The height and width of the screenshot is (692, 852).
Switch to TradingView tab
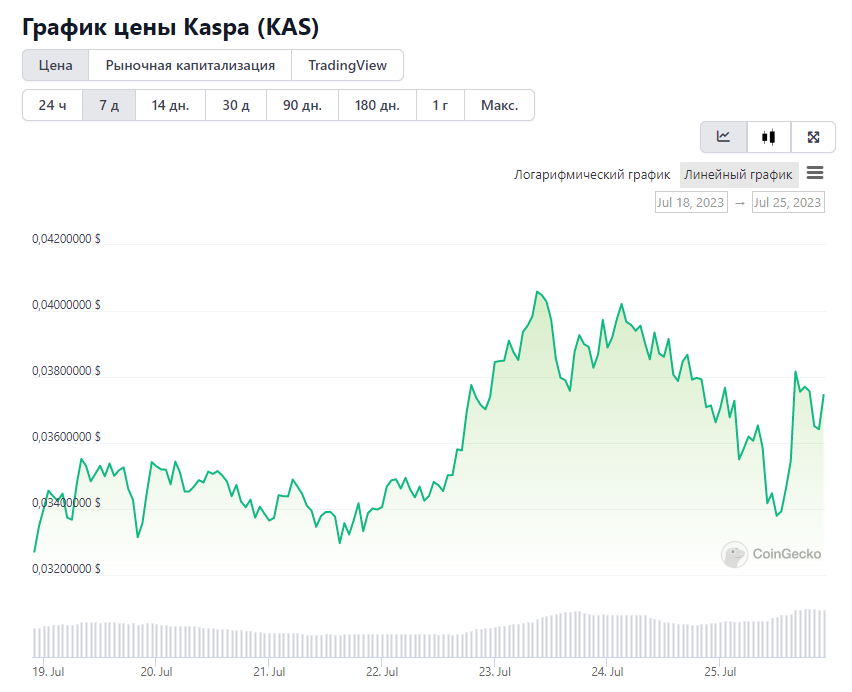click(x=348, y=65)
